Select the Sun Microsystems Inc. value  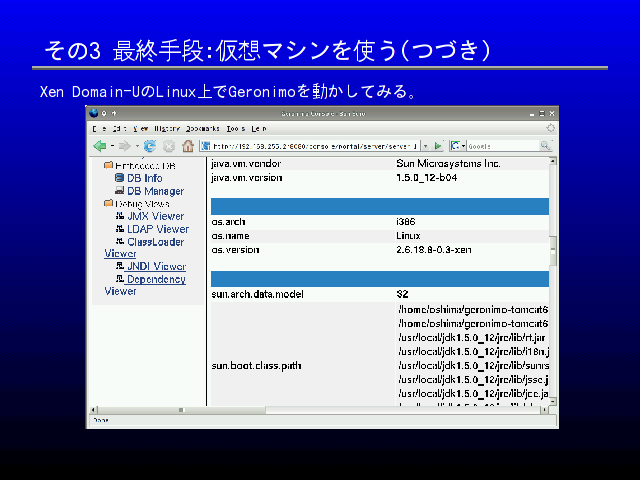coord(448,164)
